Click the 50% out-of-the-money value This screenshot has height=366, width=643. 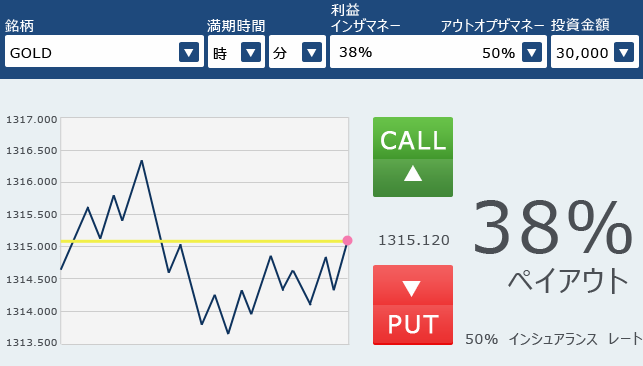coord(498,53)
